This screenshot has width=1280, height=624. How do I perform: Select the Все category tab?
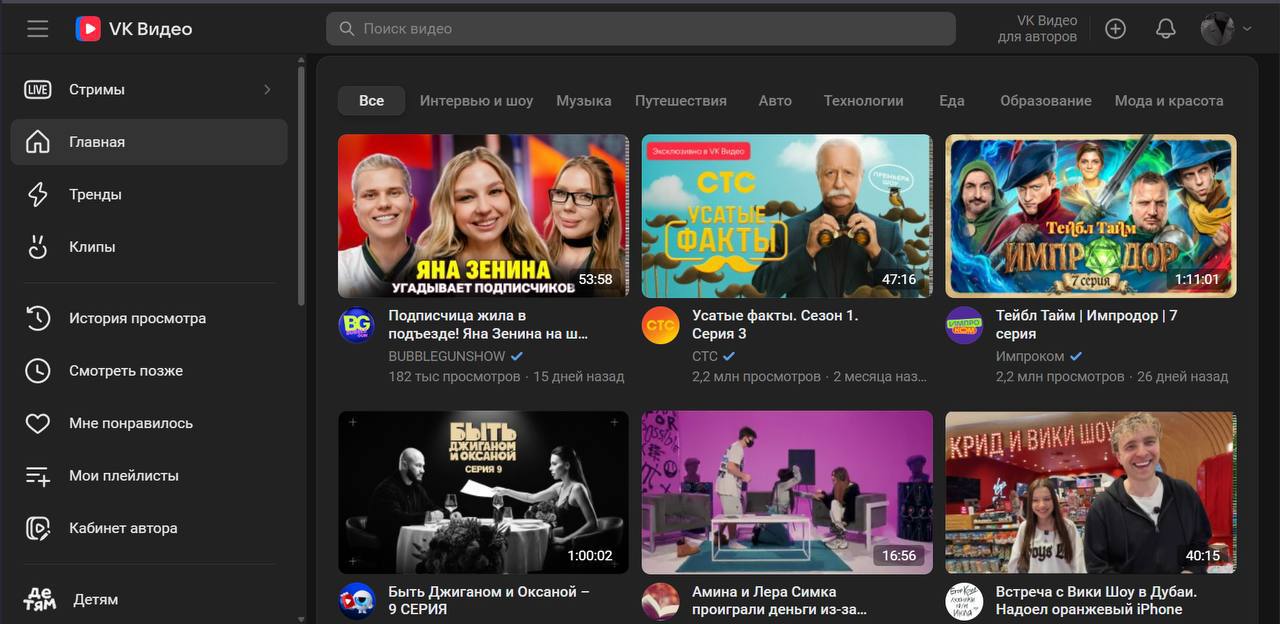[x=371, y=101]
